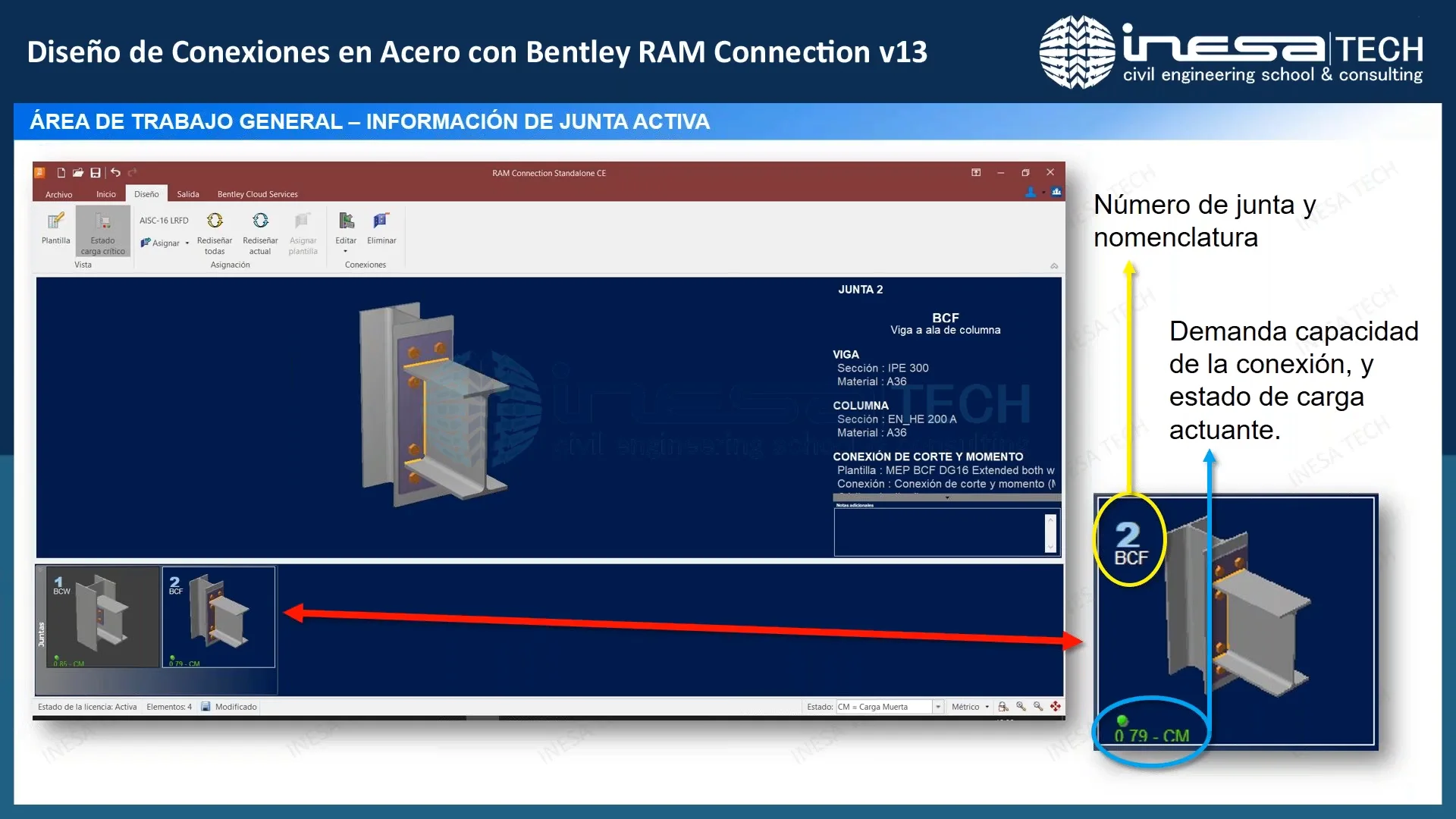The image size is (1456, 819).
Task: Click the Save icon
Action: [x=95, y=173]
